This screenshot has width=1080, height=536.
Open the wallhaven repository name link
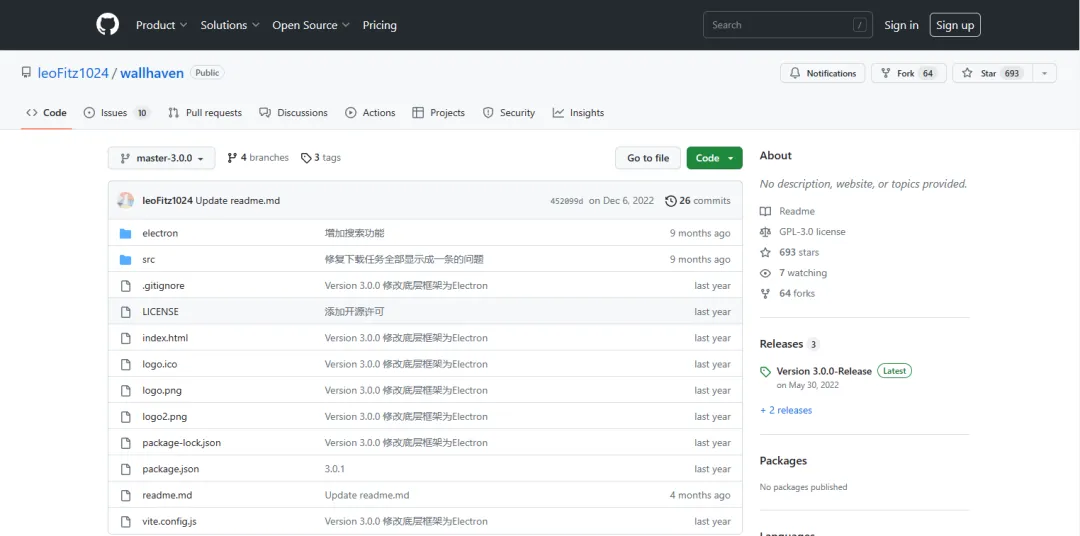(152, 73)
